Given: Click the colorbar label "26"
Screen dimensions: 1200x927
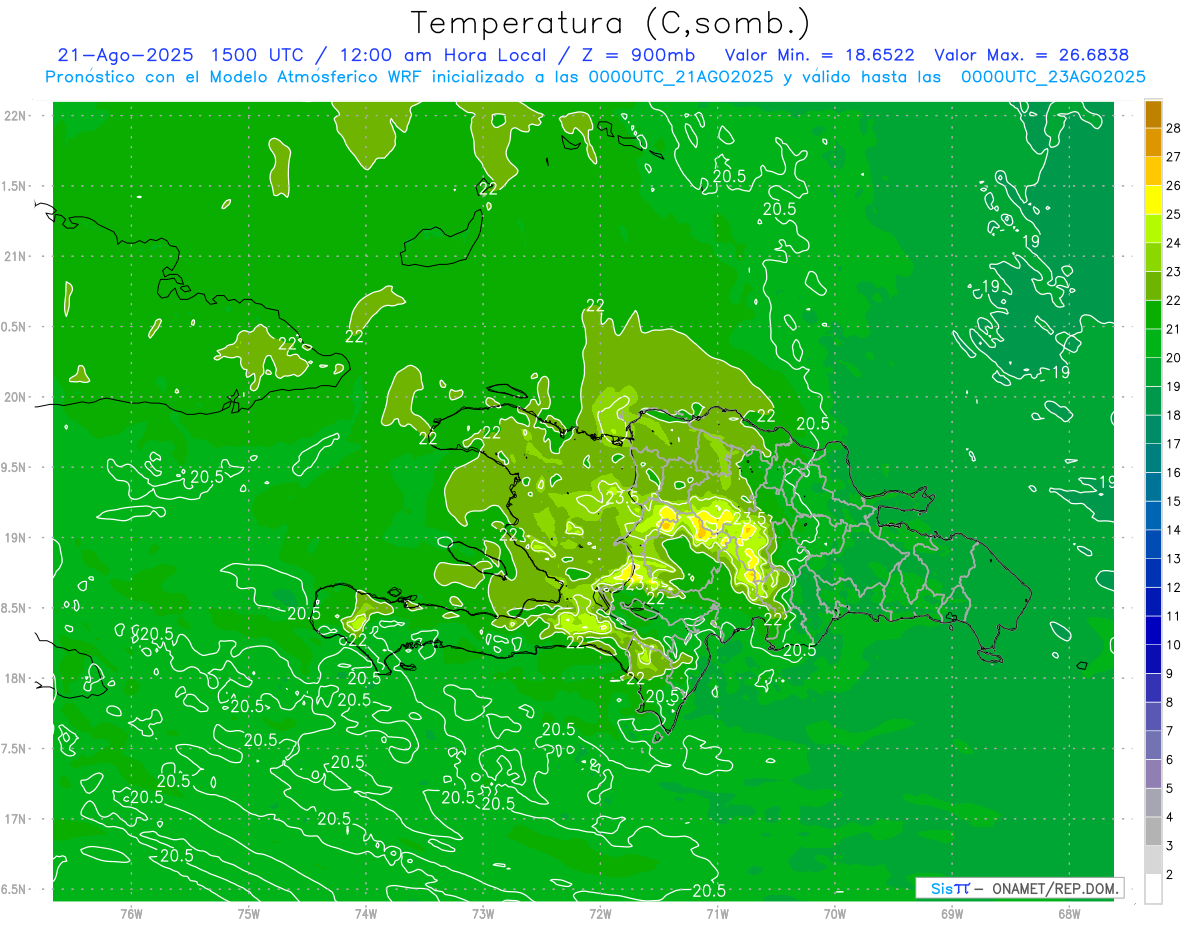Looking at the screenshot, I should click(1173, 186).
